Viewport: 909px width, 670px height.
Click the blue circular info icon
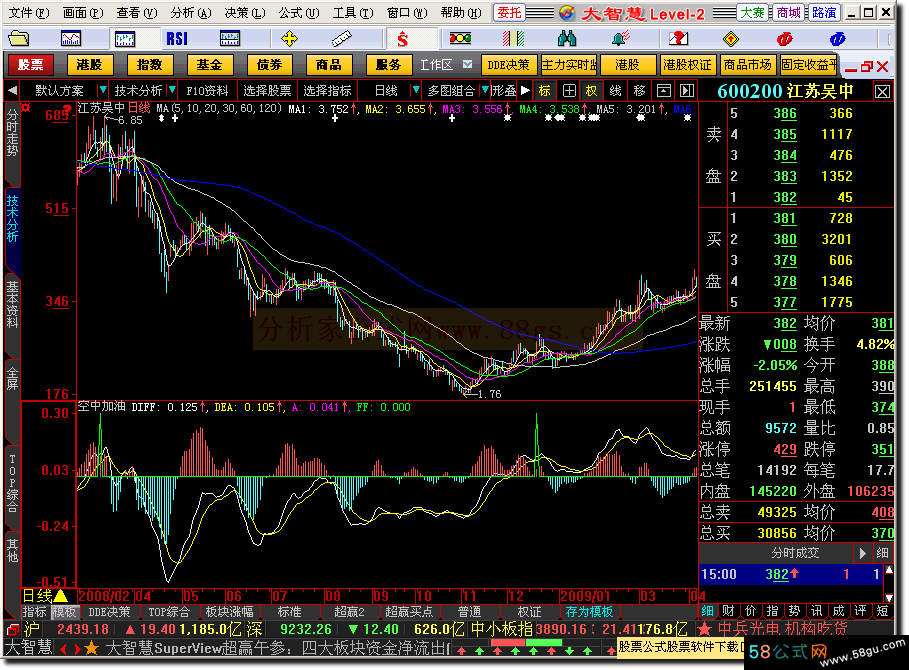click(x=837, y=39)
